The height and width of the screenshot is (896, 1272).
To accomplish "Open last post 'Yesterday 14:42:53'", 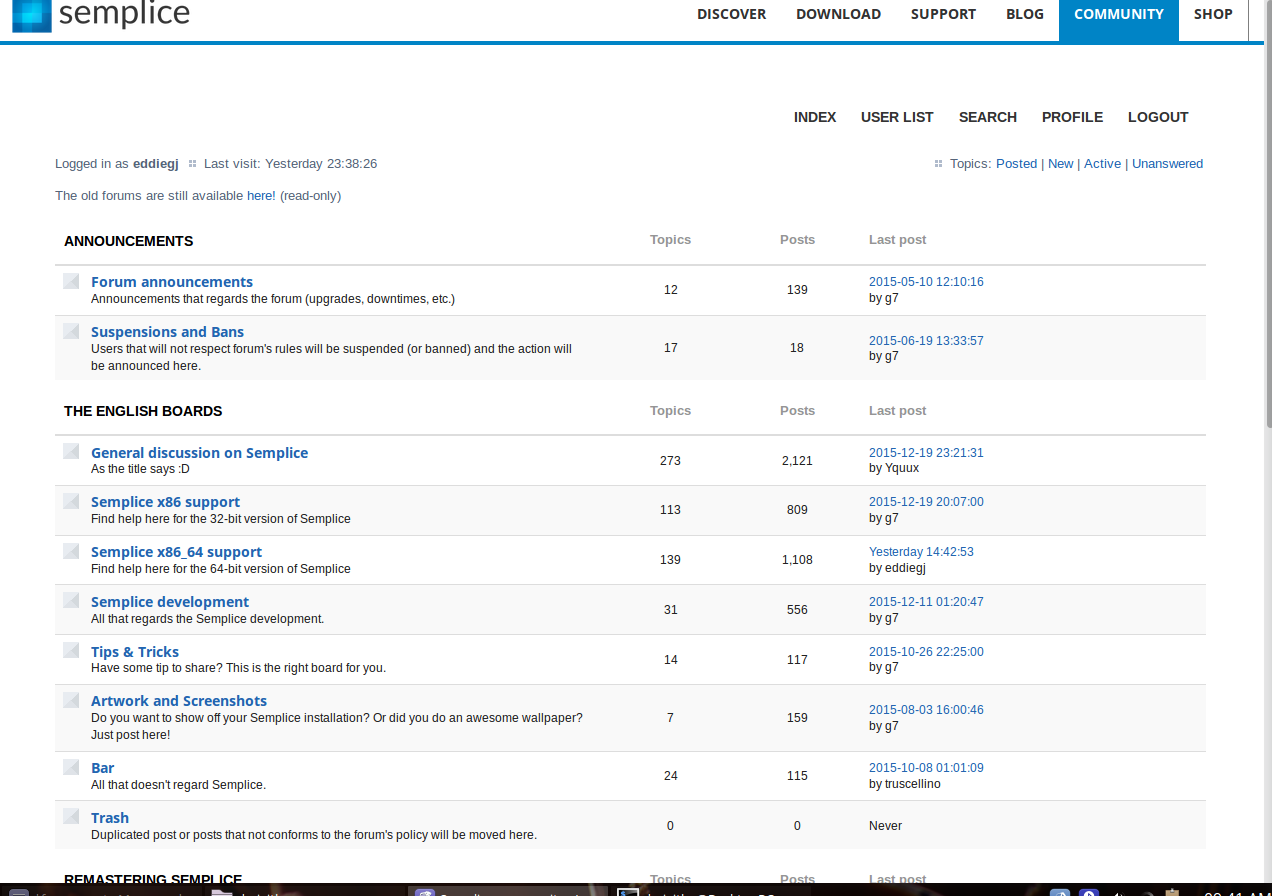I will point(921,552).
